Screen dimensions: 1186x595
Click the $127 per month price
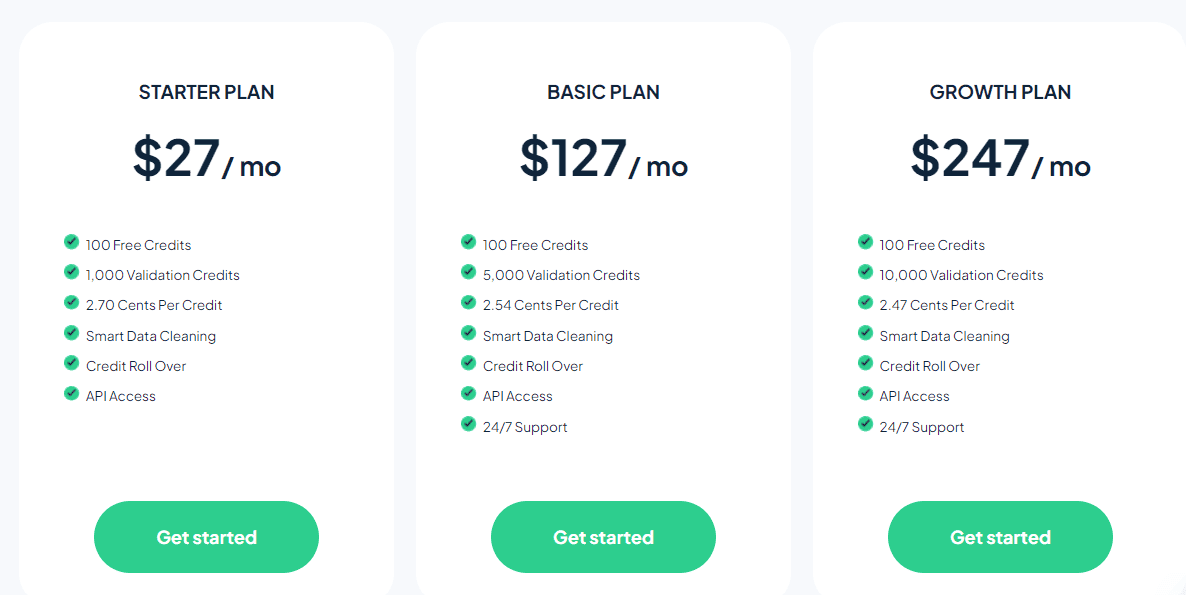point(603,158)
